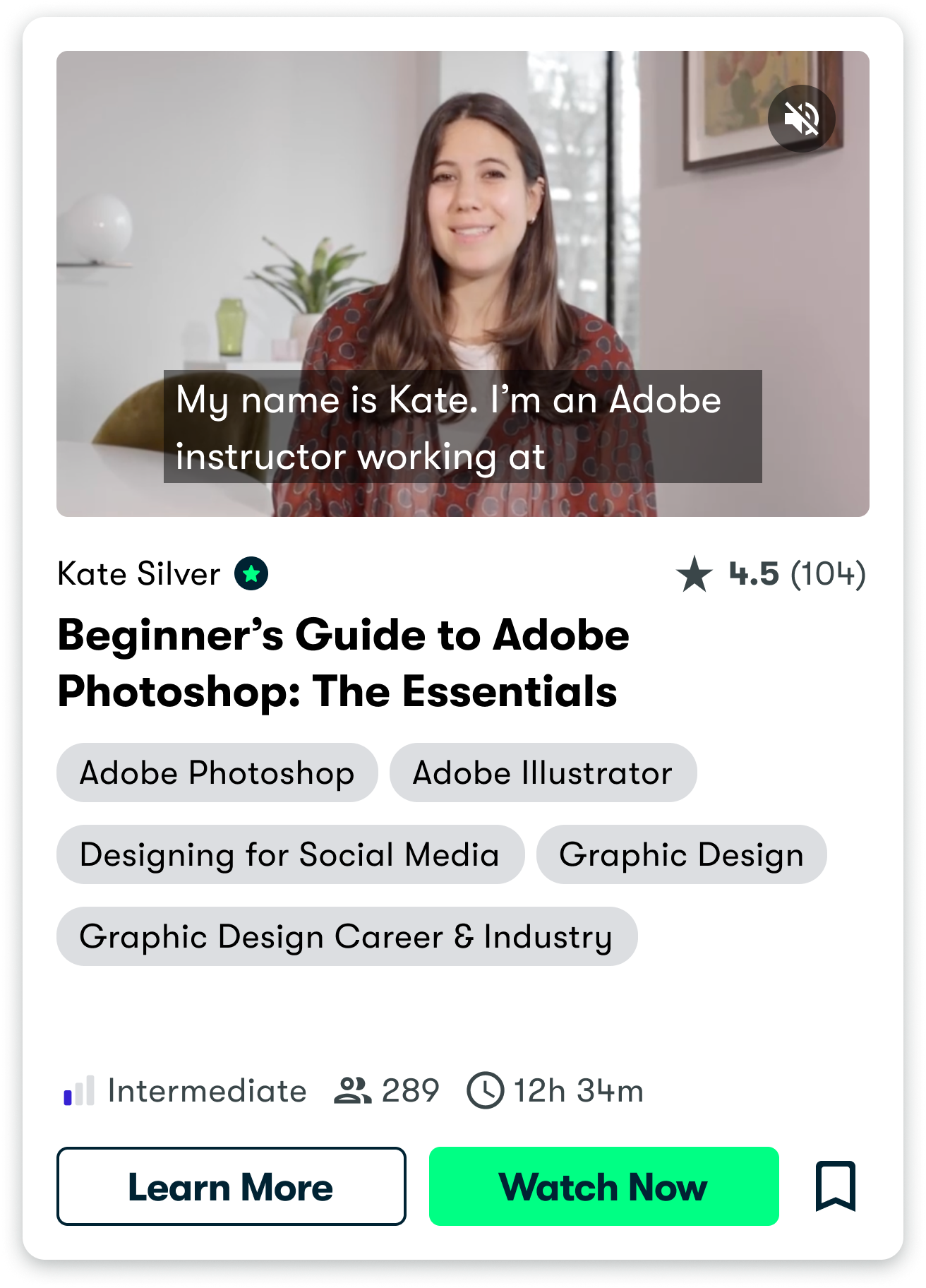
Task: Open Beginner's Guide to Adobe Photoshop title
Action: point(343,663)
